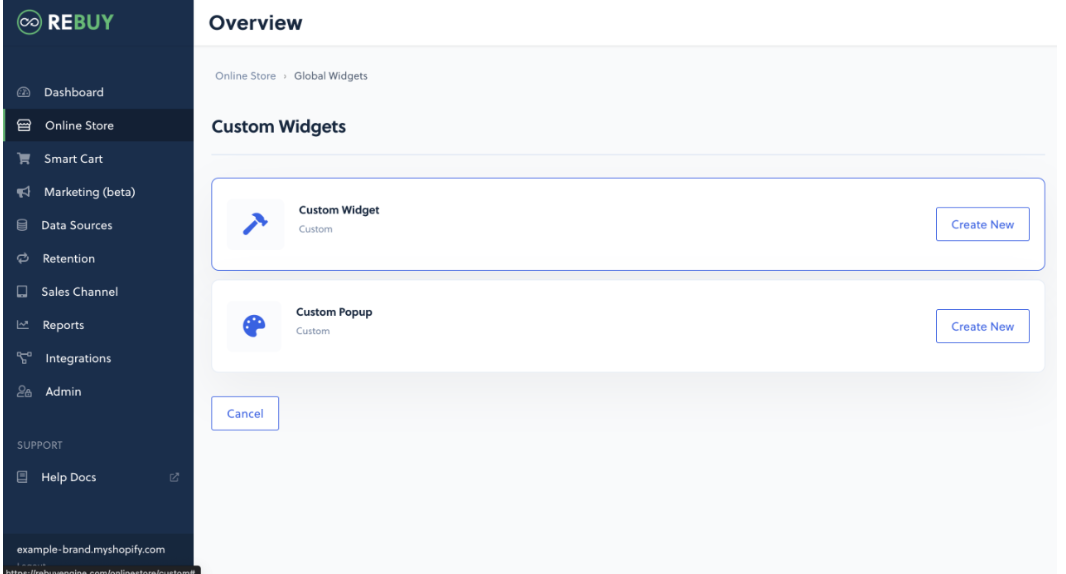Image resolution: width=1066 pixels, height=574 pixels.
Task: Click the Smart Cart shopping cart icon
Action: click(23, 159)
